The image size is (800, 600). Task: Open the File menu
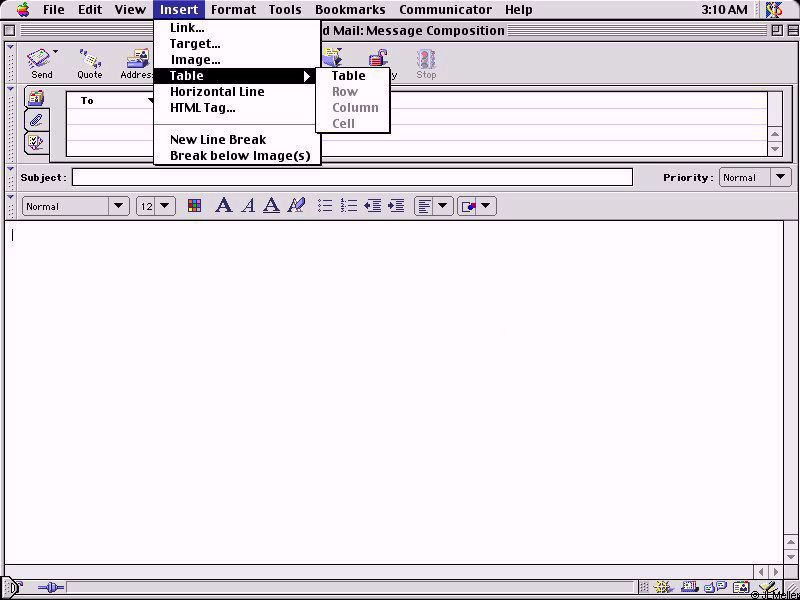[54, 9]
